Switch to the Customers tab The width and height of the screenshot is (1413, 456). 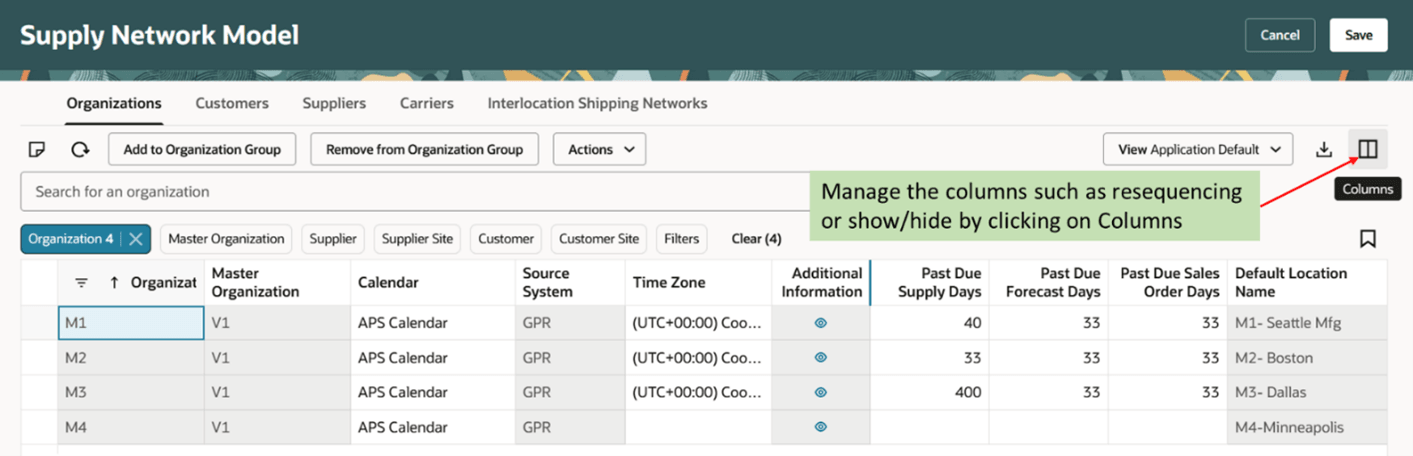click(232, 103)
